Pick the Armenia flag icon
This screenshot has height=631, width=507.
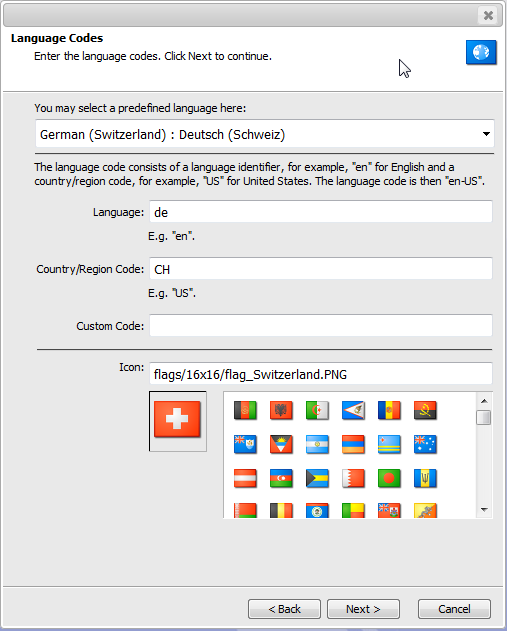[353, 444]
